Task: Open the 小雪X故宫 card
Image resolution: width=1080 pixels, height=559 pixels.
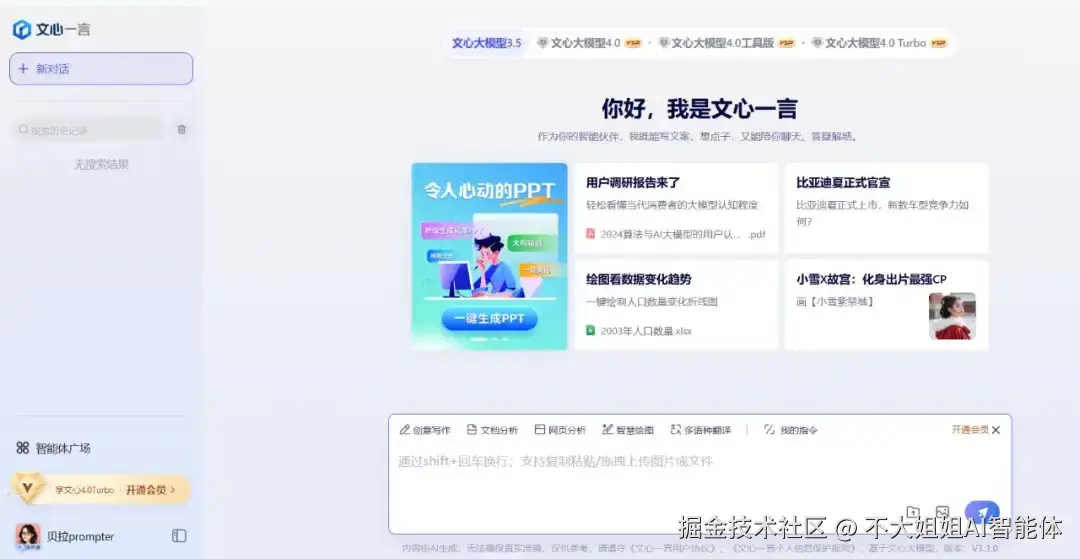Action: pos(886,305)
